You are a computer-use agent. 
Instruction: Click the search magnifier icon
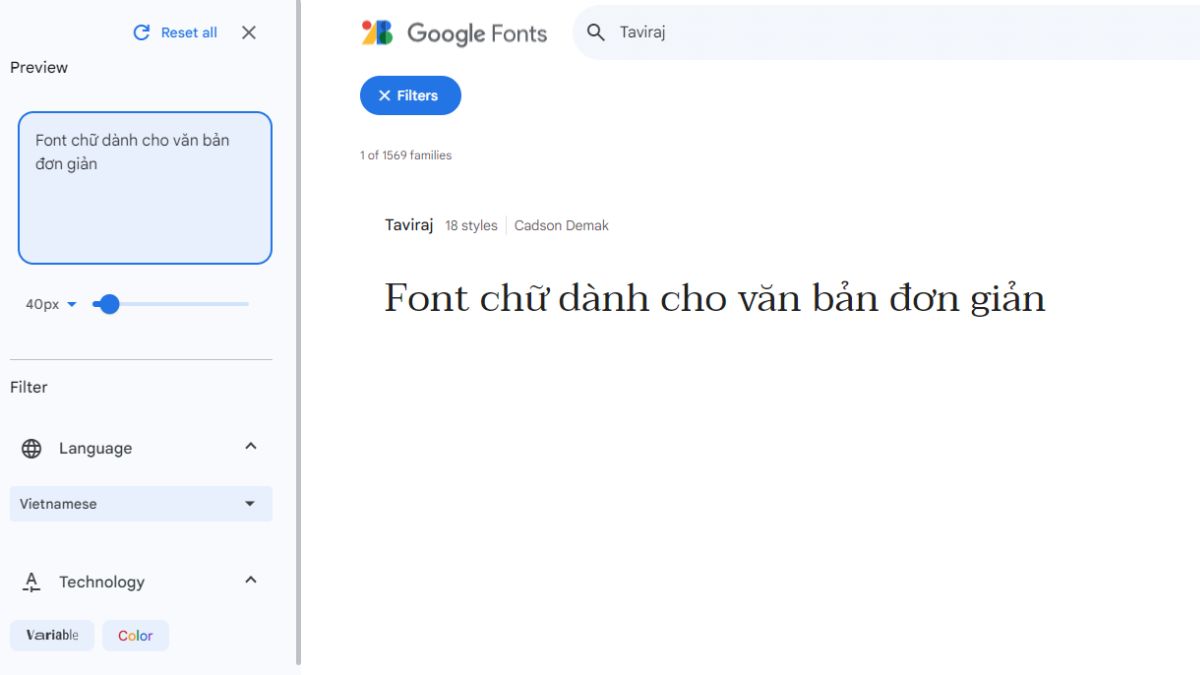pos(596,33)
